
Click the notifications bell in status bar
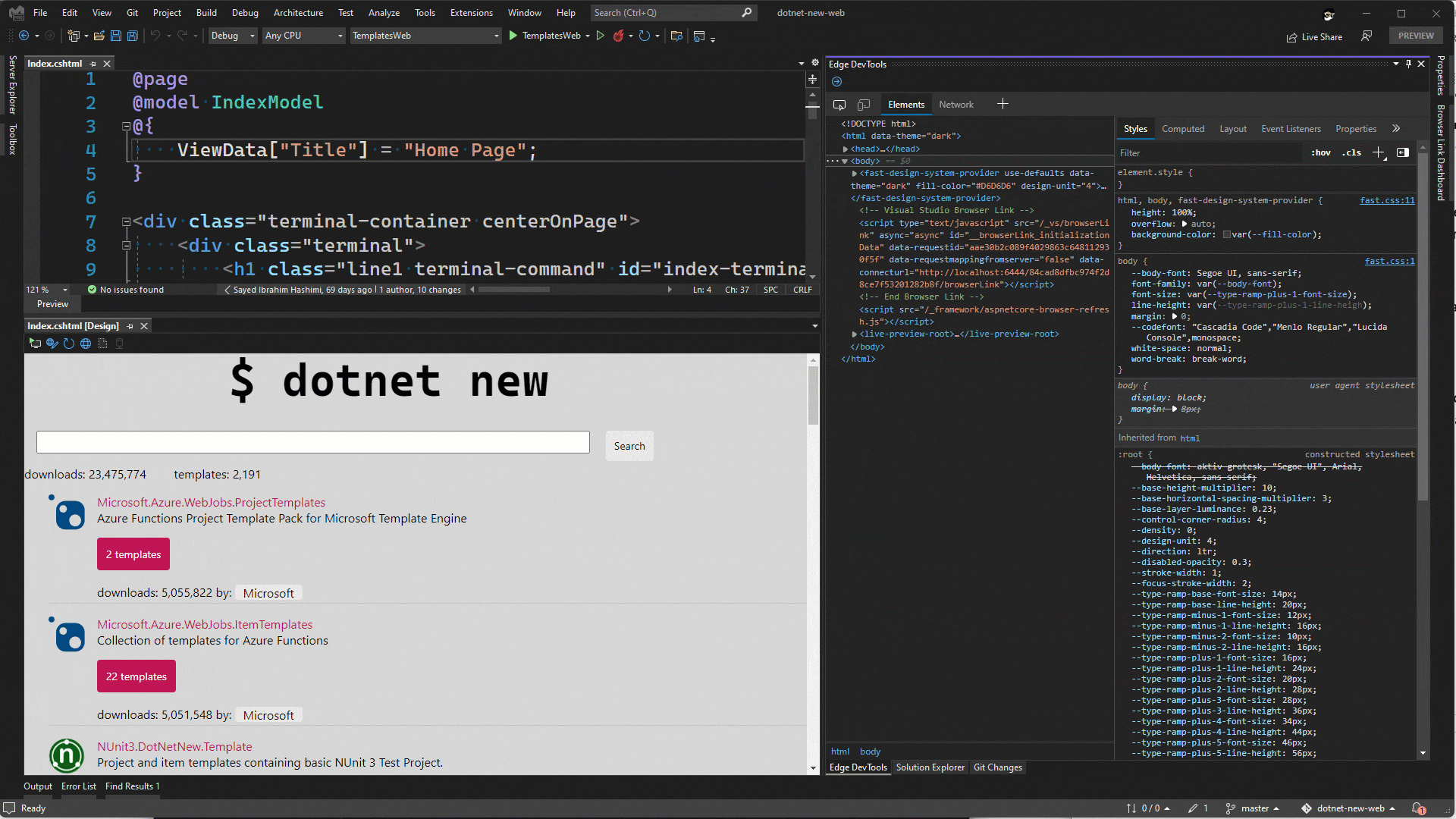point(1417,808)
